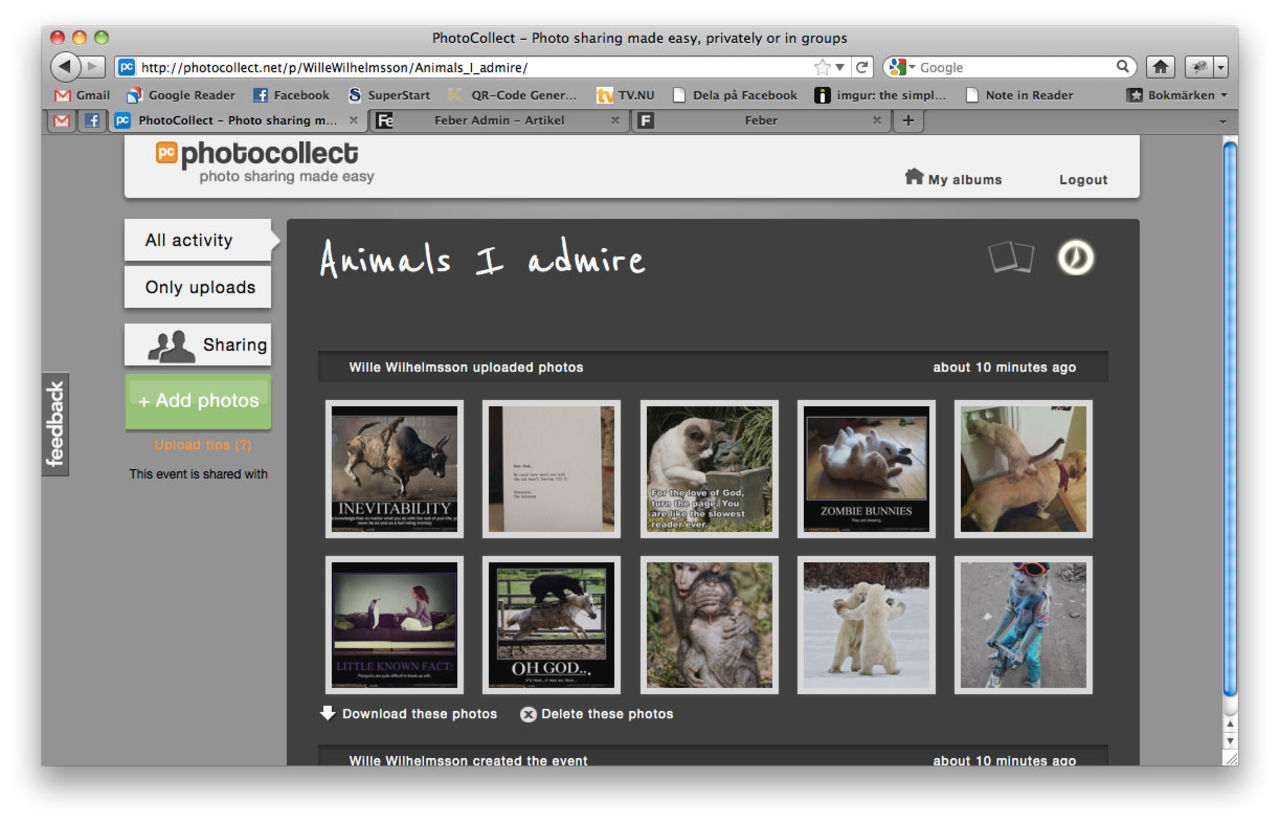Viewport: 1280px width, 823px height.
Task: Select the Feber browser tab
Action: point(761,120)
